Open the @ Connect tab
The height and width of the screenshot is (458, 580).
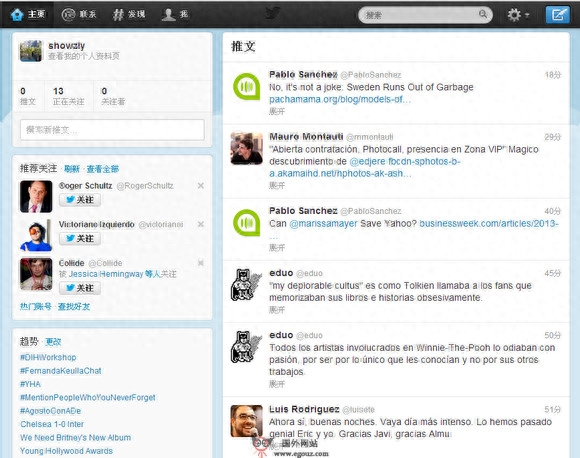pyautogui.click(x=79, y=14)
